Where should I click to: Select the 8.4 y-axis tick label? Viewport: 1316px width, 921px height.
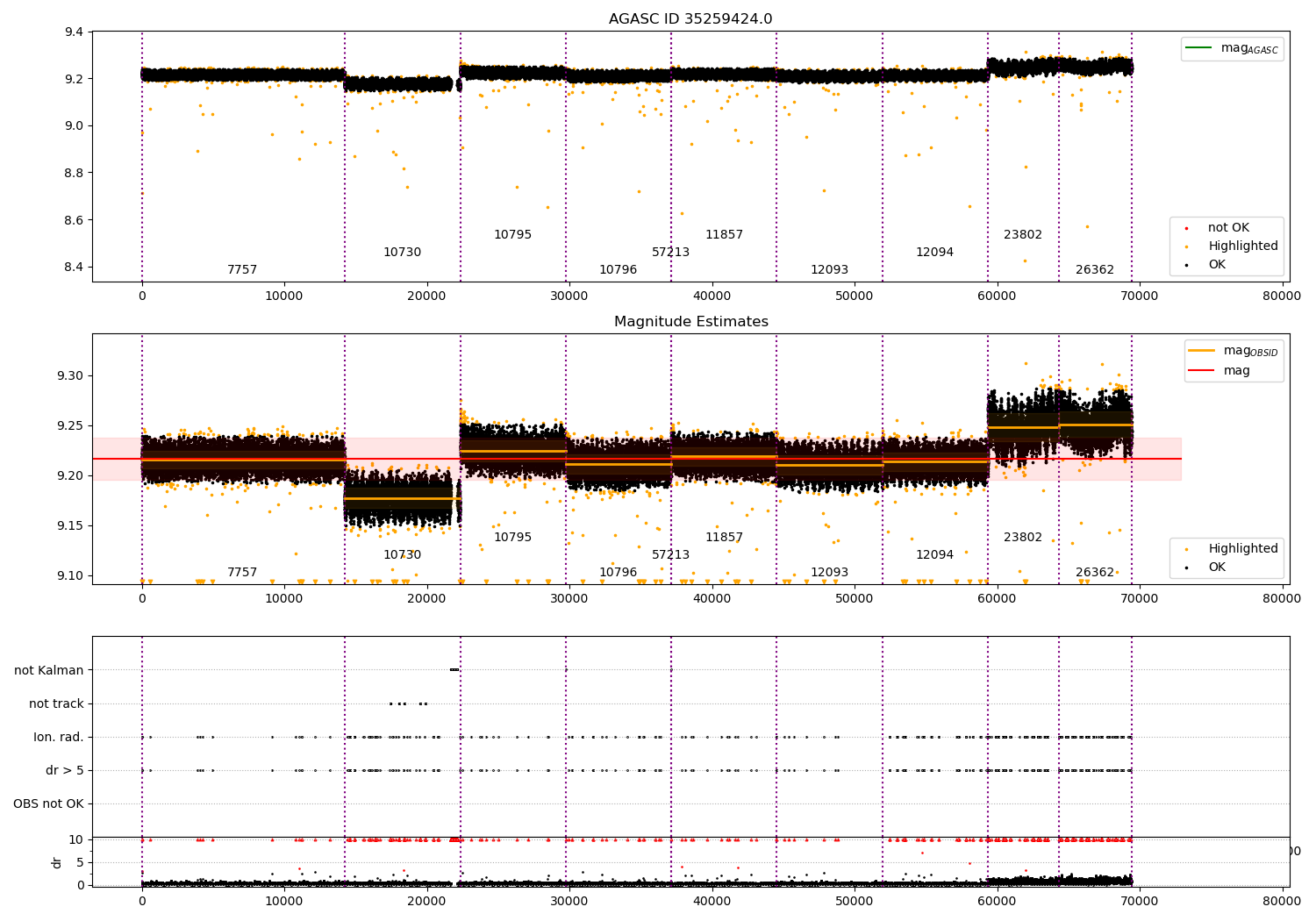[x=75, y=268]
